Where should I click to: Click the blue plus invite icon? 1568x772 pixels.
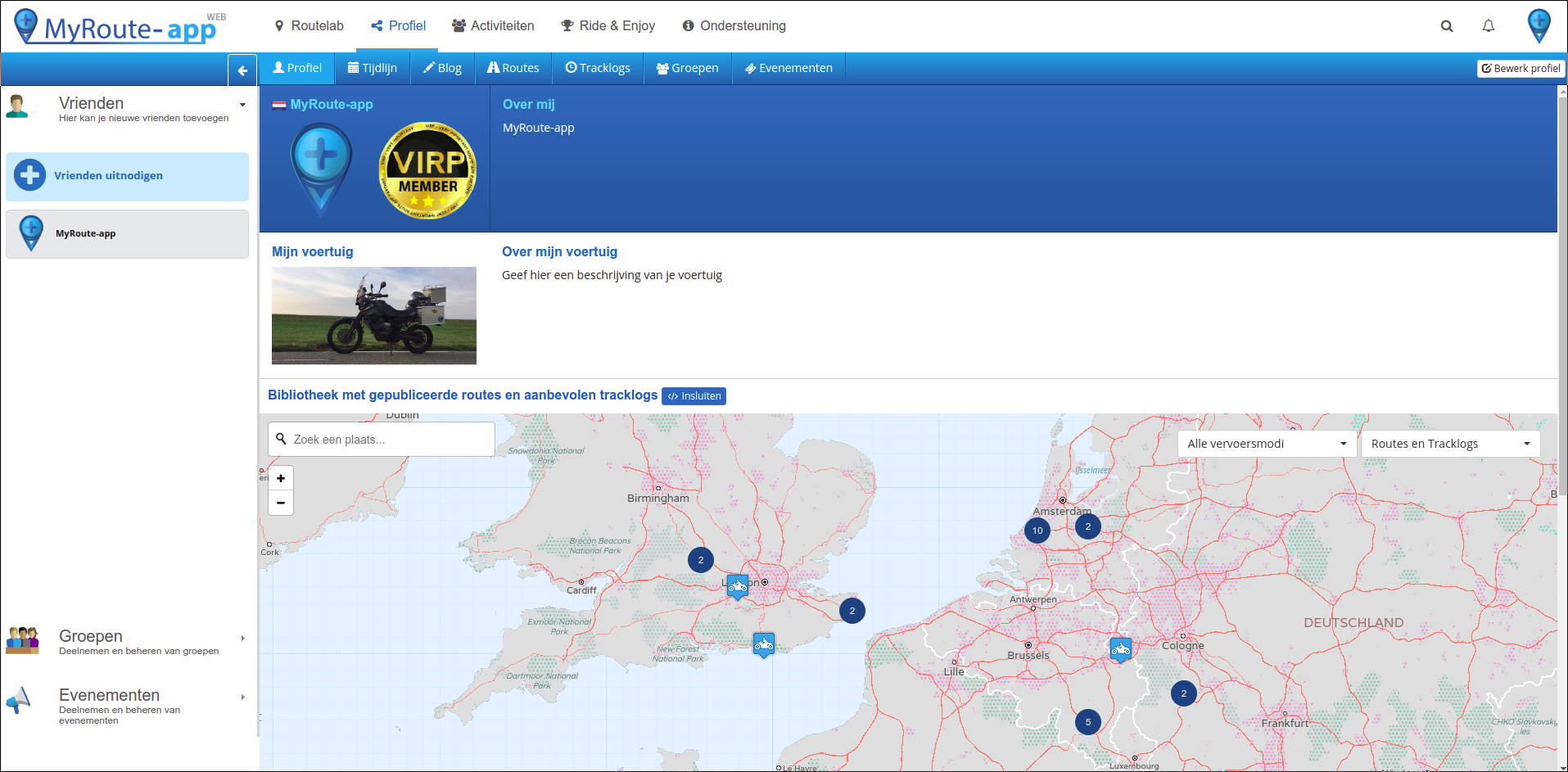click(30, 175)
